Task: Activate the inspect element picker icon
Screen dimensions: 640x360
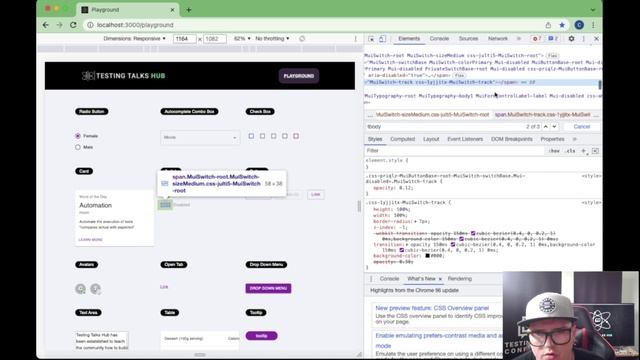Action: [371, 39]
